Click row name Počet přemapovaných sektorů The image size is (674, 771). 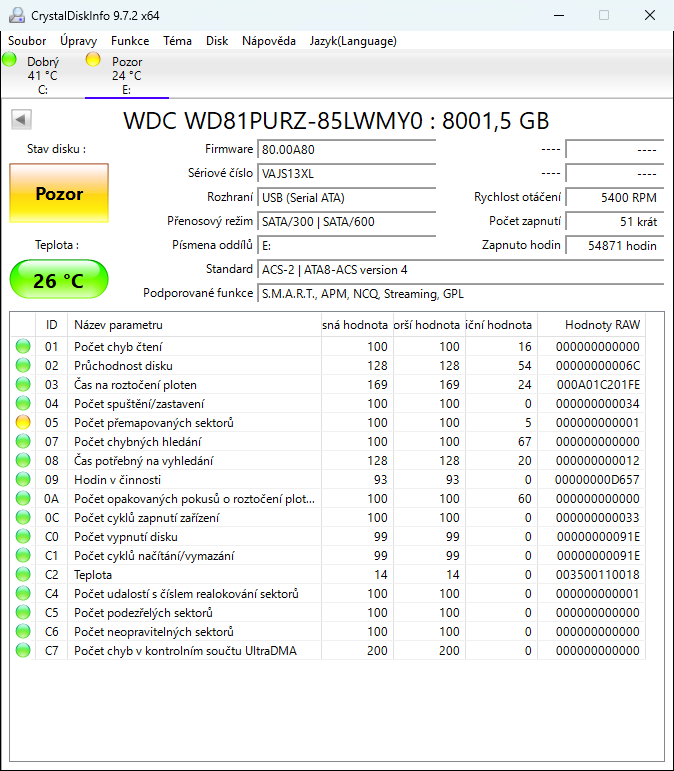(x=154, y=423)
